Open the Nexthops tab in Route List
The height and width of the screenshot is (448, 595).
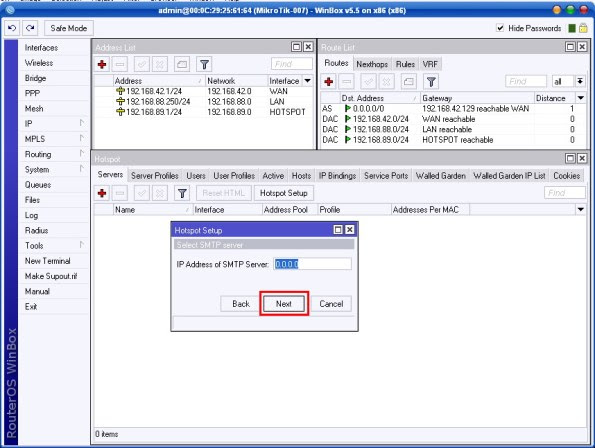click(x=372, y=64)
